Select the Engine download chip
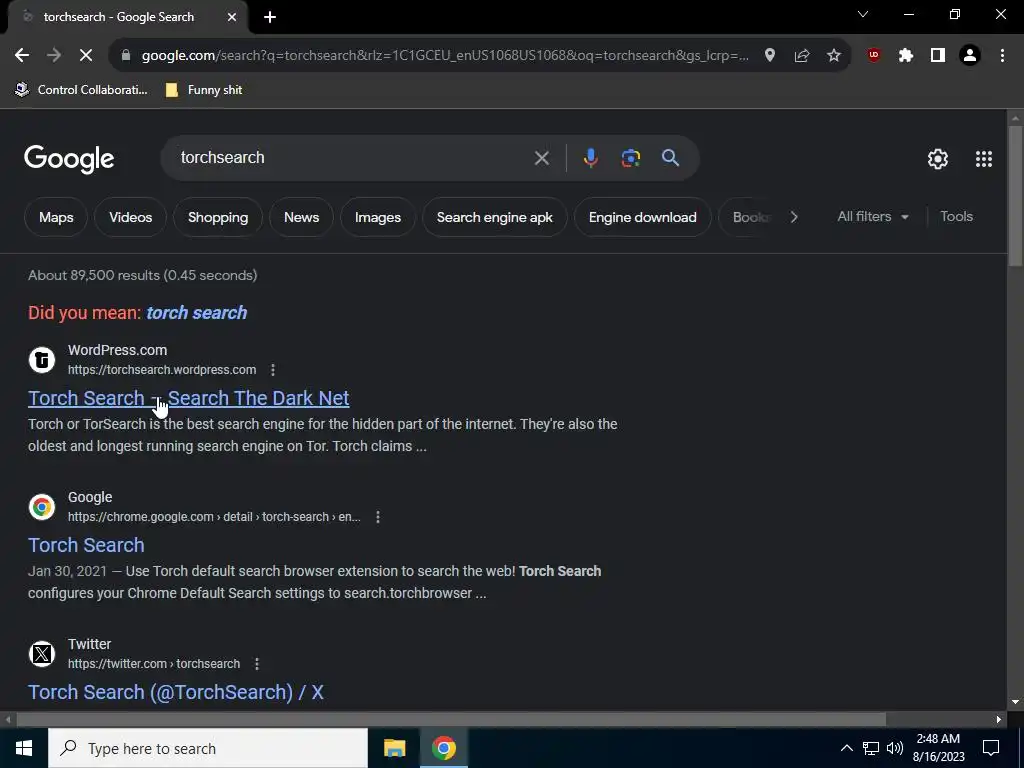The height and width of the screenshot is (768, 1024). pyautogui.click(x=643, y=217)
